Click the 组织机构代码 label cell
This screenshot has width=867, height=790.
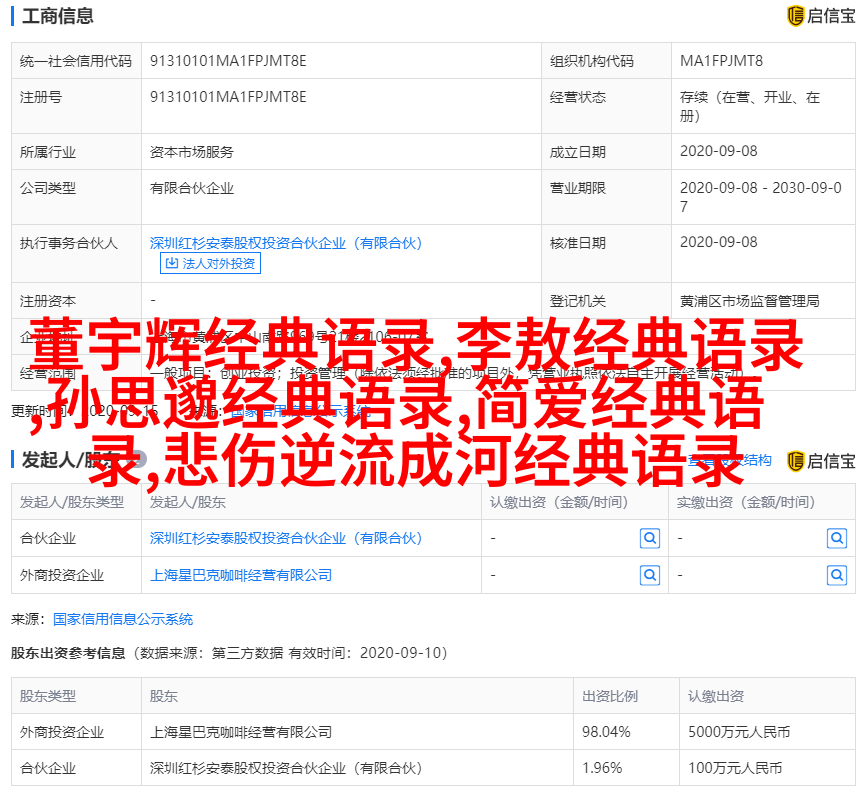click(x=607, y=61)
